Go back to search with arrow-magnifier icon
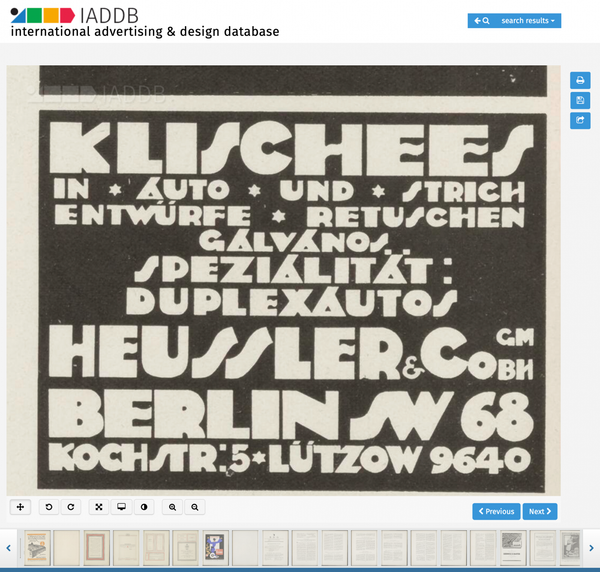Screen dimensions: 600x572 482,21
